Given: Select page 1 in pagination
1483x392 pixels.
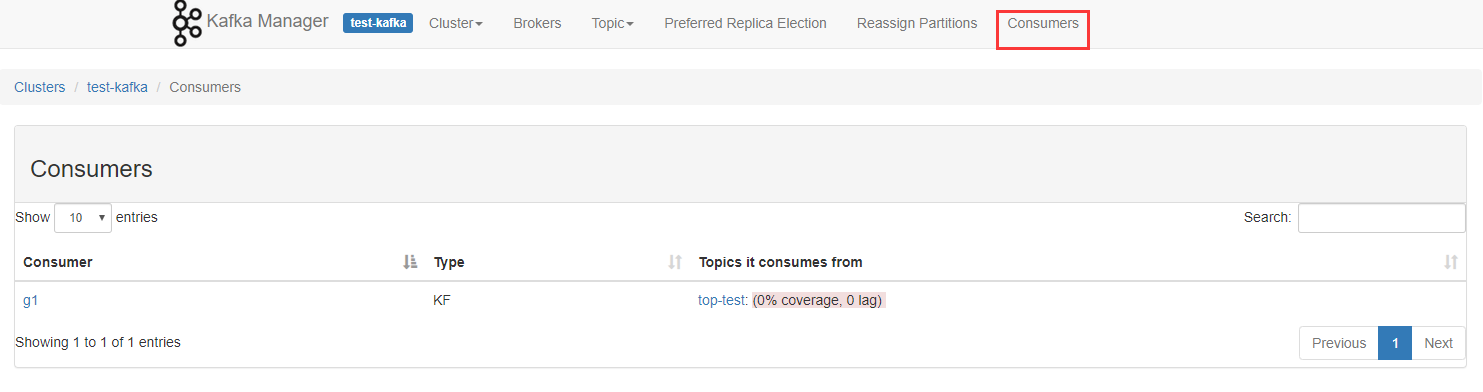Looking at the screenshot, I should (1395, 343).
